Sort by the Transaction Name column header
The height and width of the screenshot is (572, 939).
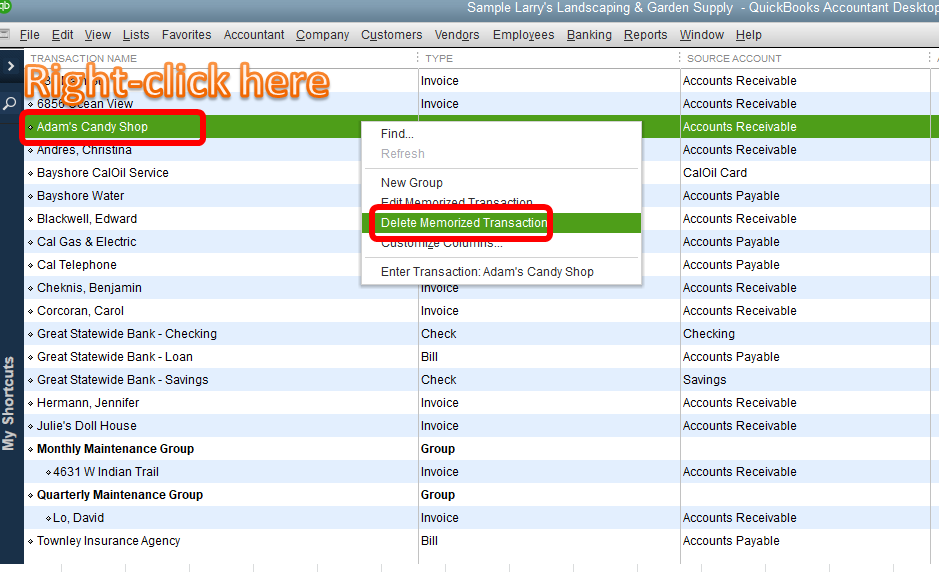84,58
